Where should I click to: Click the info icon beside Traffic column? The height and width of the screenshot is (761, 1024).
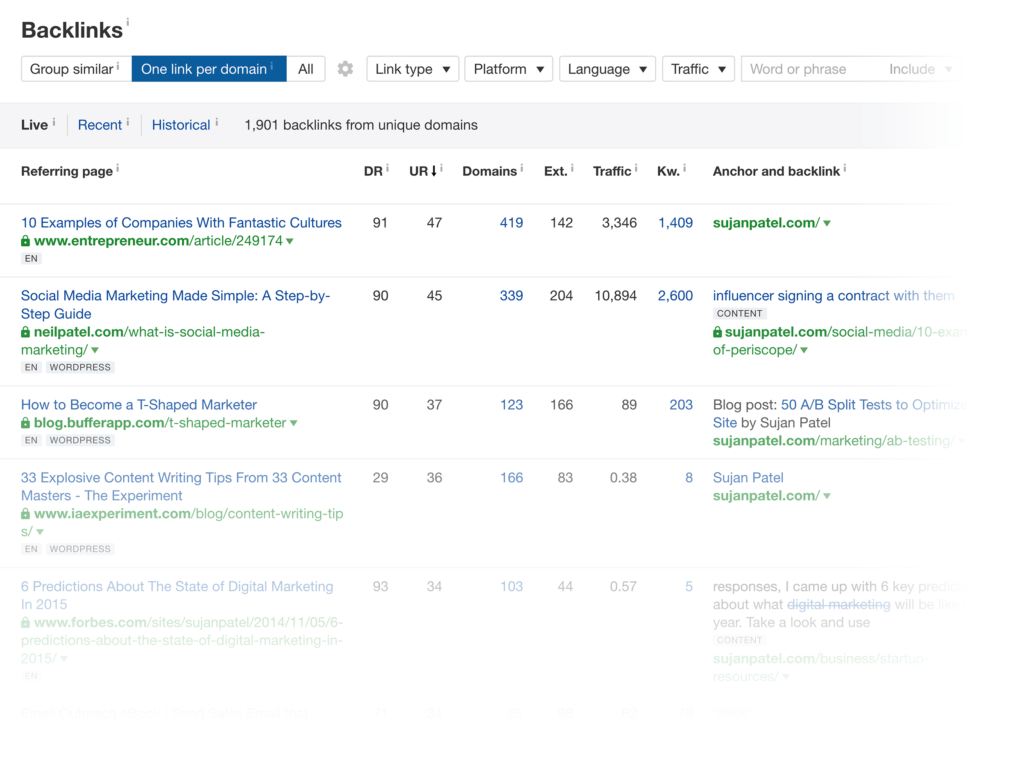(x=635, y=168)
